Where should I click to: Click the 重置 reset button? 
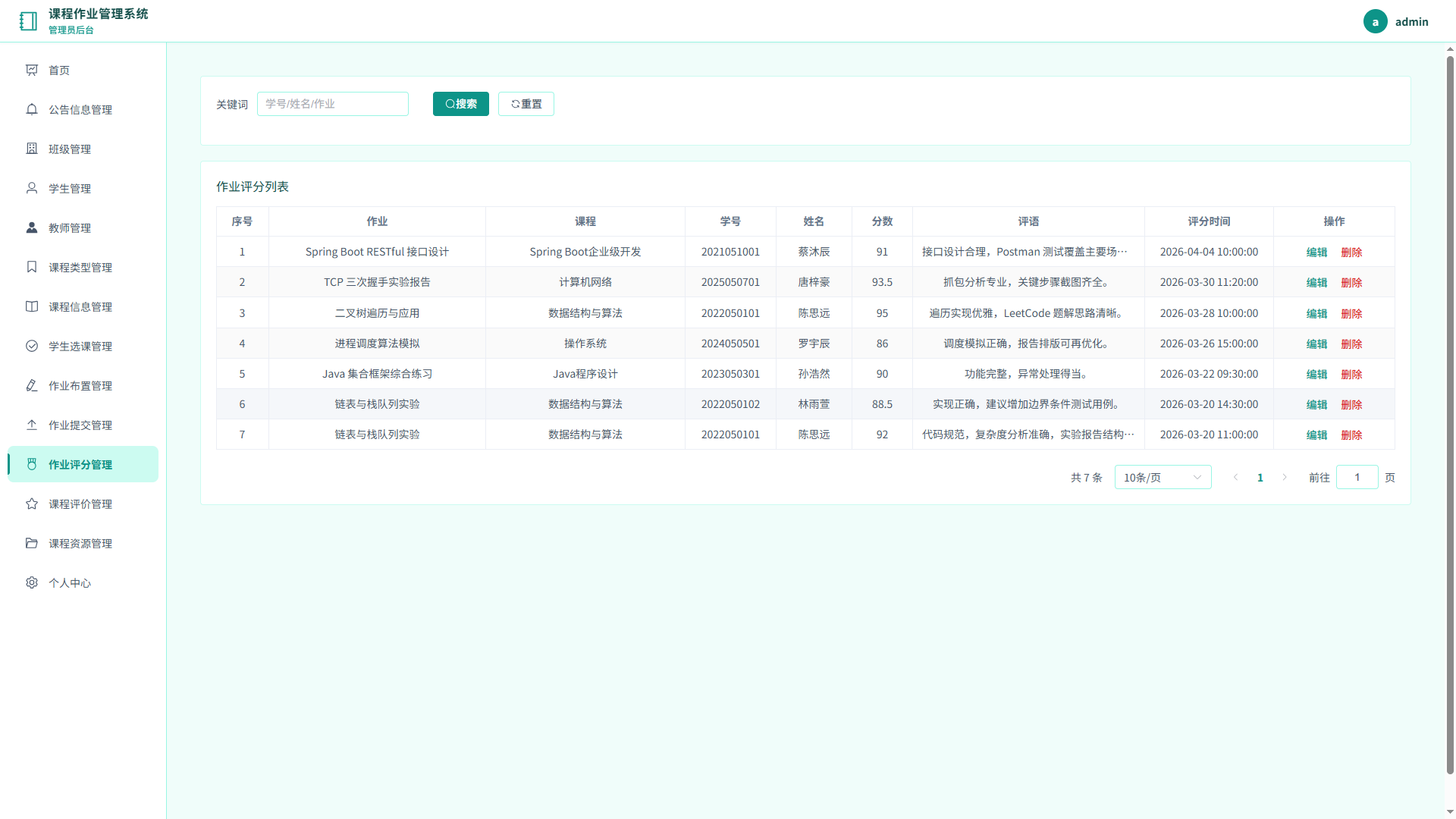click(x=526, y=104)
